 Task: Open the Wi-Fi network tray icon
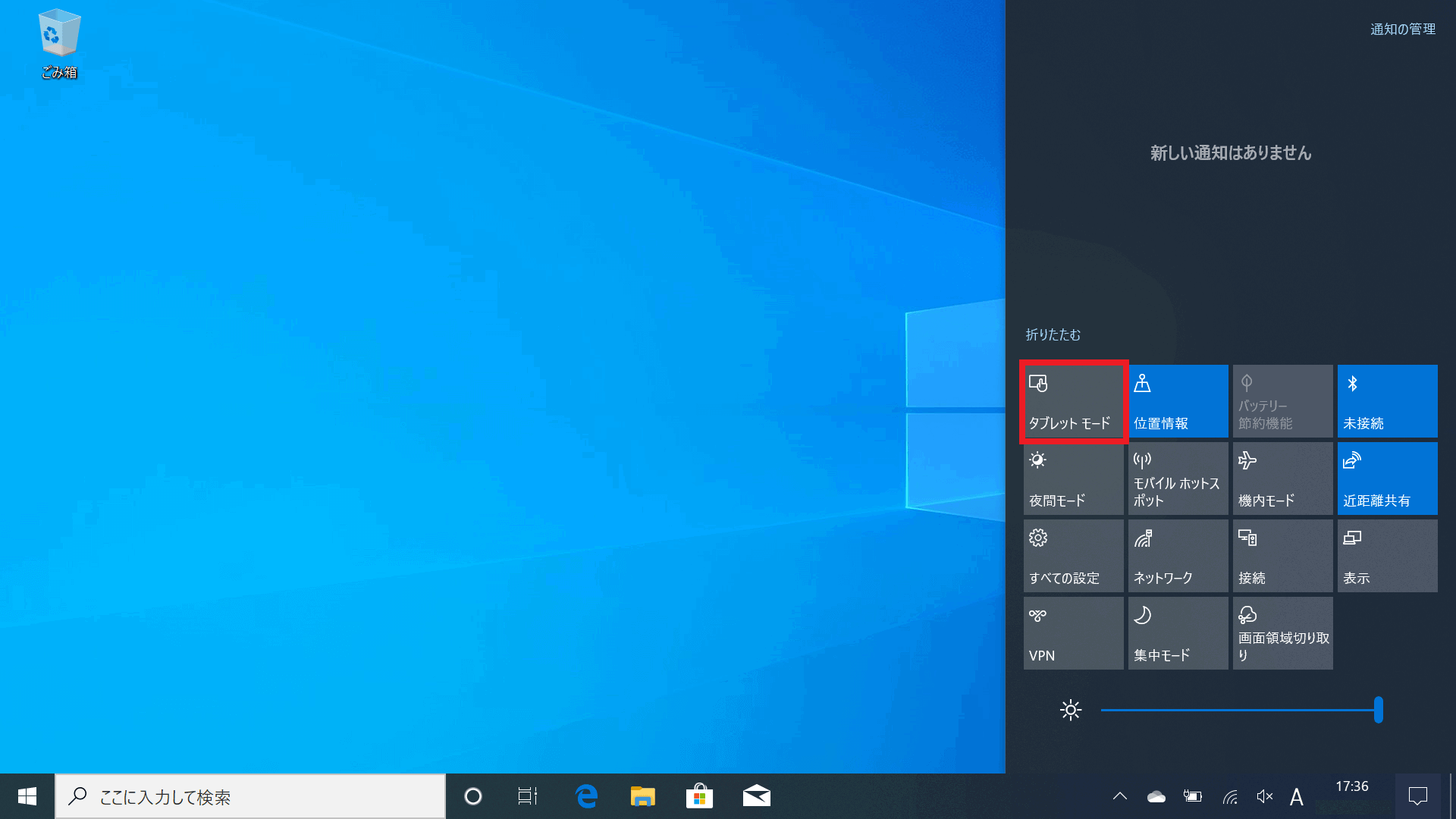coord(1229,796)
